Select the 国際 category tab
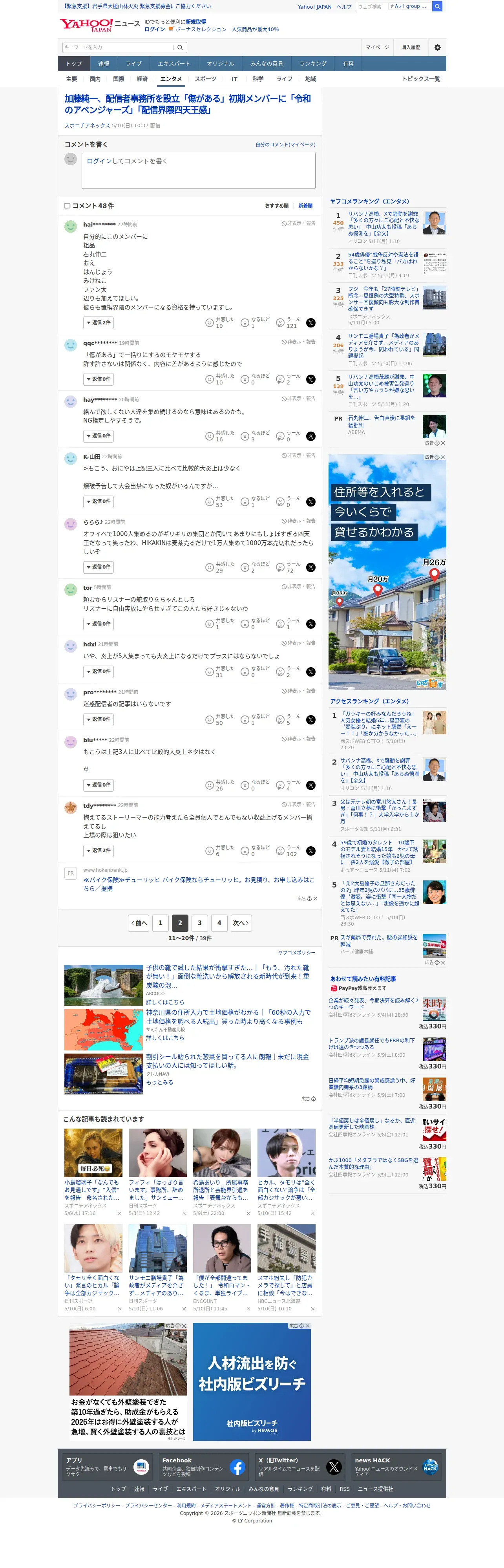Screen dimensions: 504x1568 tap(119, 79)
